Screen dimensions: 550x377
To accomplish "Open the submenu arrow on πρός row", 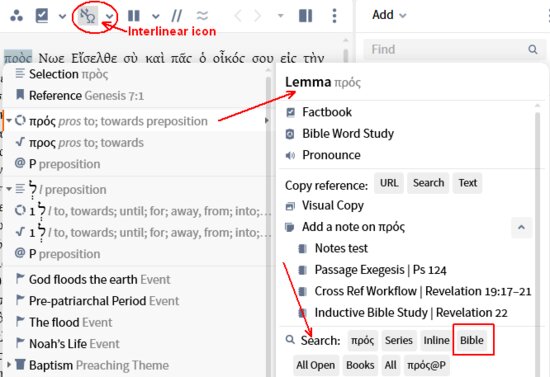I will point(267,121).
